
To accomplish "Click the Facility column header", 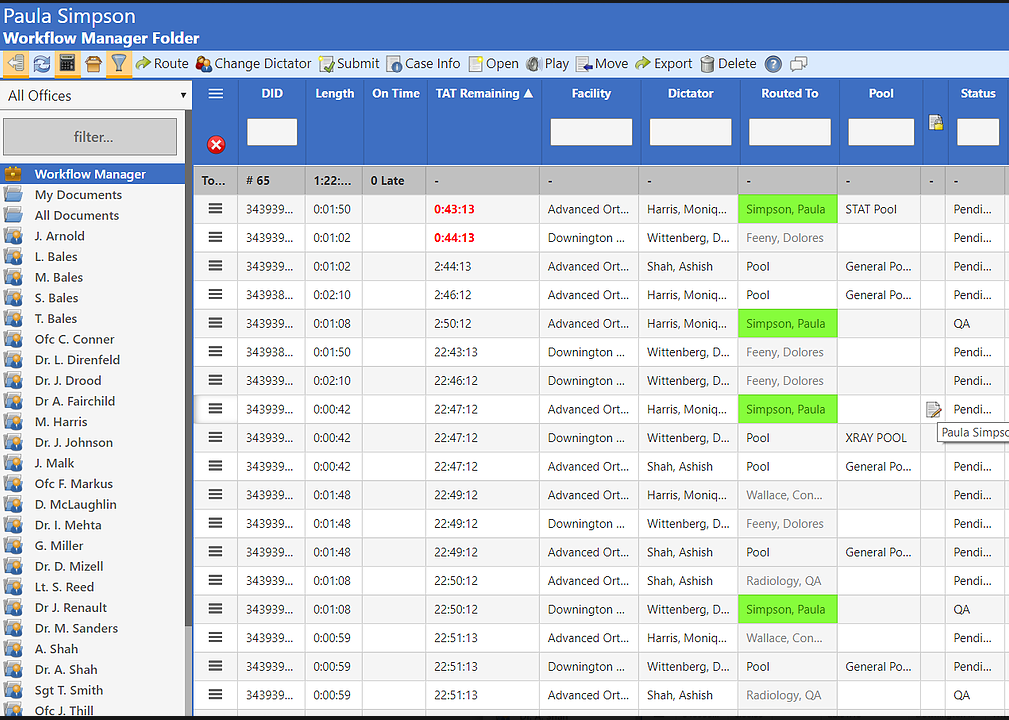I will tap(591, 93).
